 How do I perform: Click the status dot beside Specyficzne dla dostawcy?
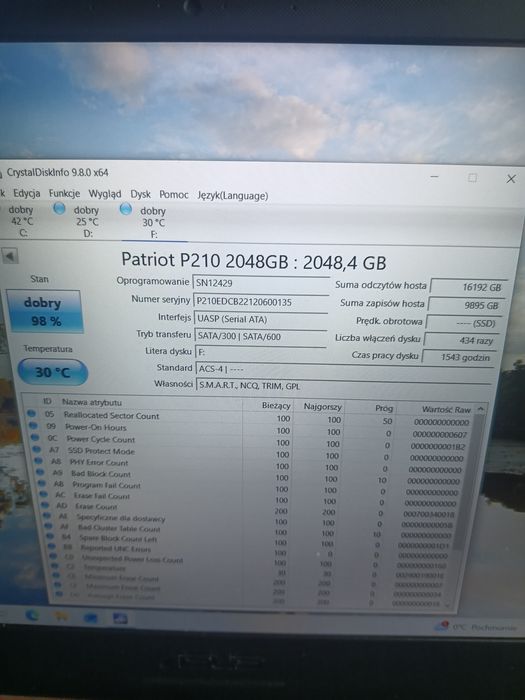(47, 516)
